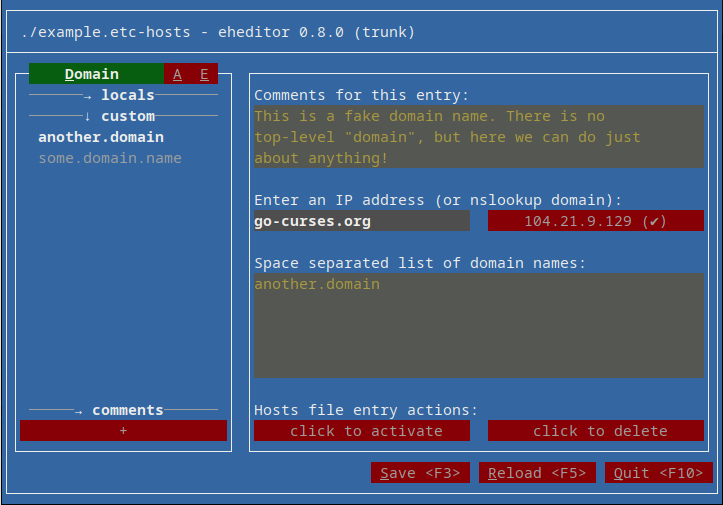Focus the domain names list field
723x505 pixels.
coord(479,326)
